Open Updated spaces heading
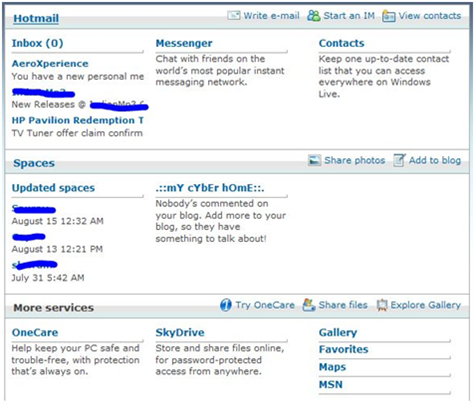Image resolution: width=475 pixels, height=410 pixels. tap(53, 188)
